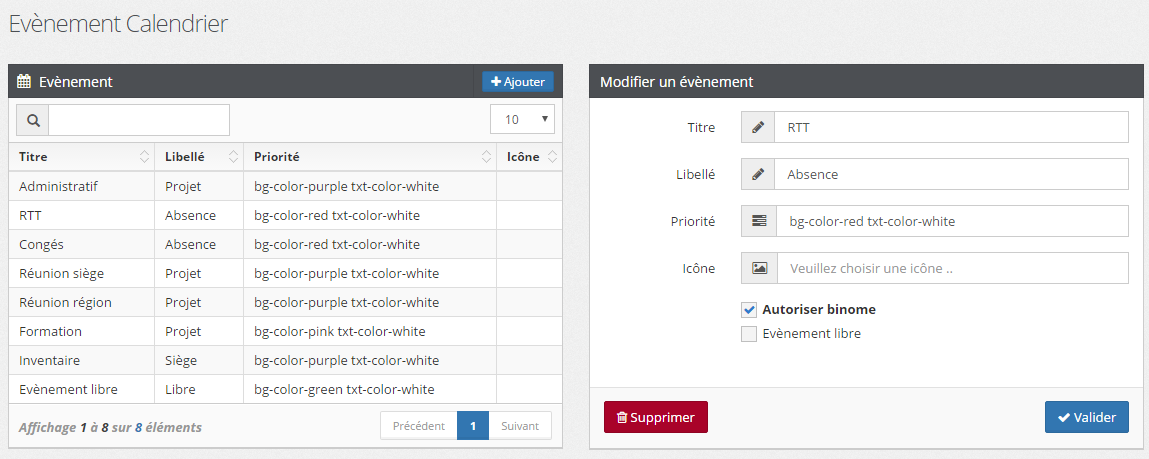Viewport: 1149px width, 459px height.
Task: Click the search magnifier icon
Action: [33, 120]
